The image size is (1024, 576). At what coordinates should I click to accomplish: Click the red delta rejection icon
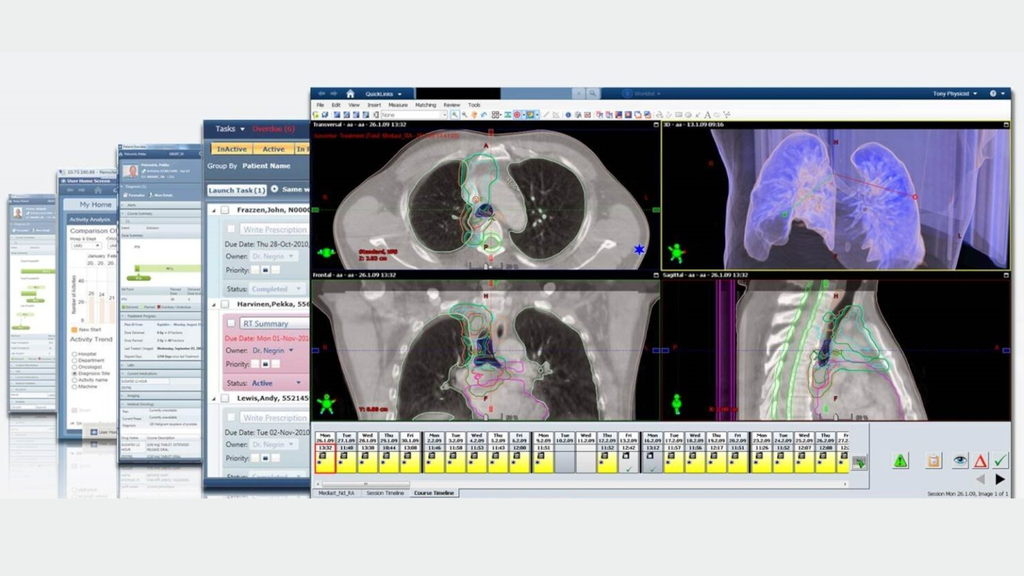(981, 460)
